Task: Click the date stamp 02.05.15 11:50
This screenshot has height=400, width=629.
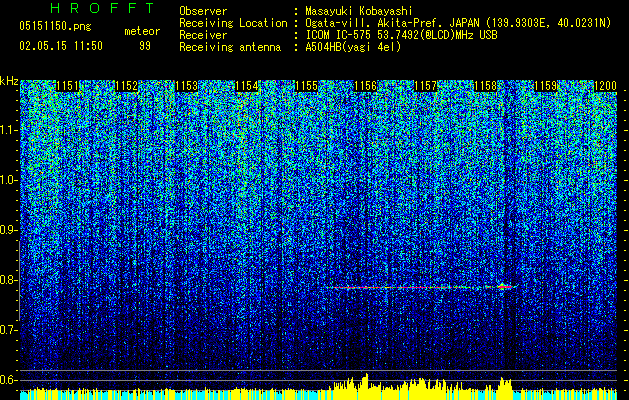Action: (61, 46)
